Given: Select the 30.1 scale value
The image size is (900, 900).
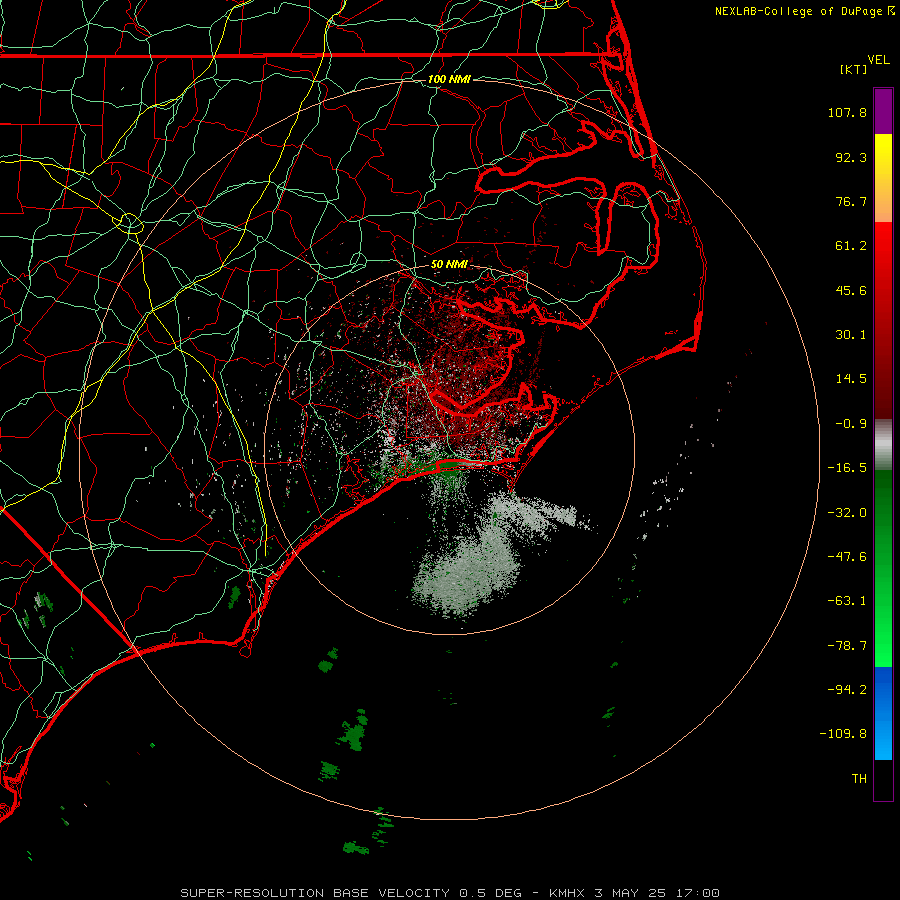Looking at the screenshot, I should tap(851, 335).
